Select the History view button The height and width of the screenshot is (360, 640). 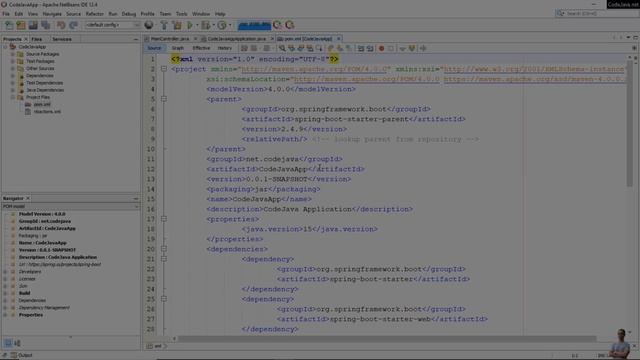224,48
